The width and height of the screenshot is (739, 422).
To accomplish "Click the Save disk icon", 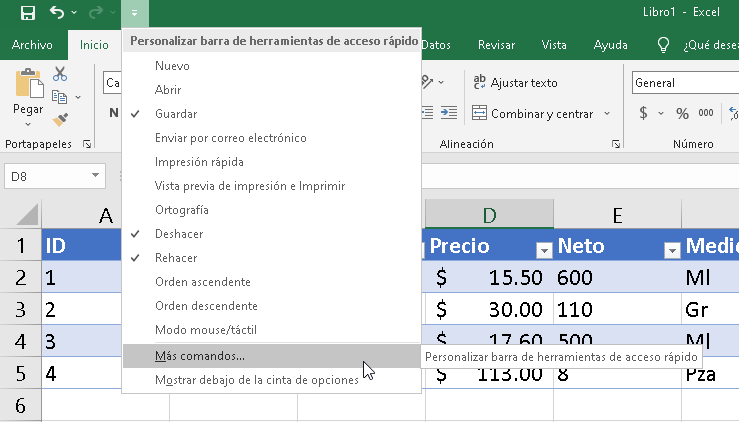I will click(x=28, y=13).
